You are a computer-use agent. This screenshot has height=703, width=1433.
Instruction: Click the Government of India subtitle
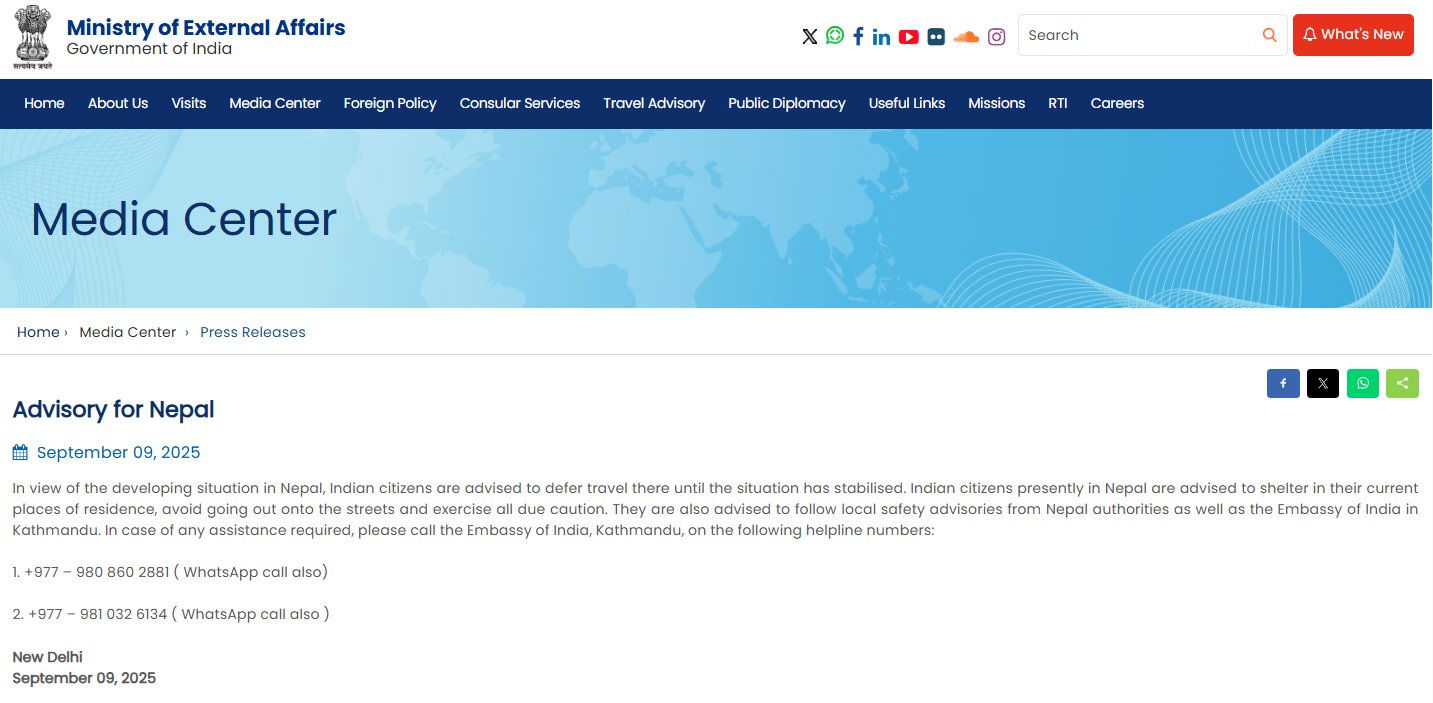pos(149,49)
